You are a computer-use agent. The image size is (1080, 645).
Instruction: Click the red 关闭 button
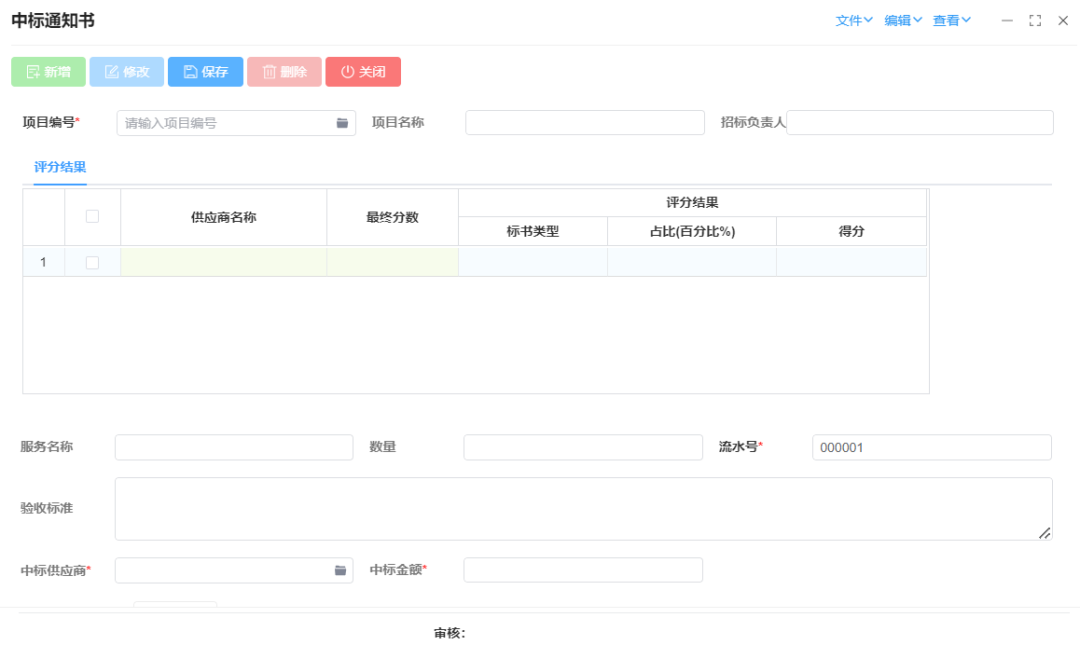pyautogui.click(x=363, y=72)
